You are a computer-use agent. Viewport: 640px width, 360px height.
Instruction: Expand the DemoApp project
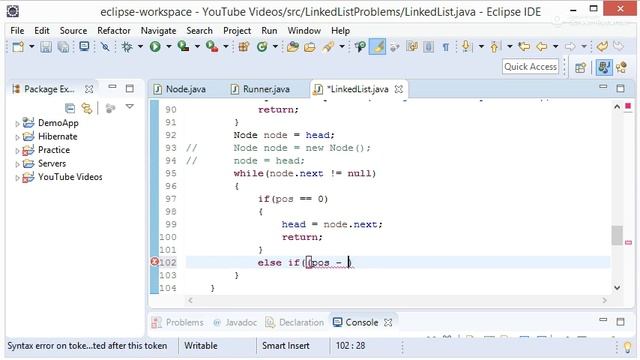point(17,124)
